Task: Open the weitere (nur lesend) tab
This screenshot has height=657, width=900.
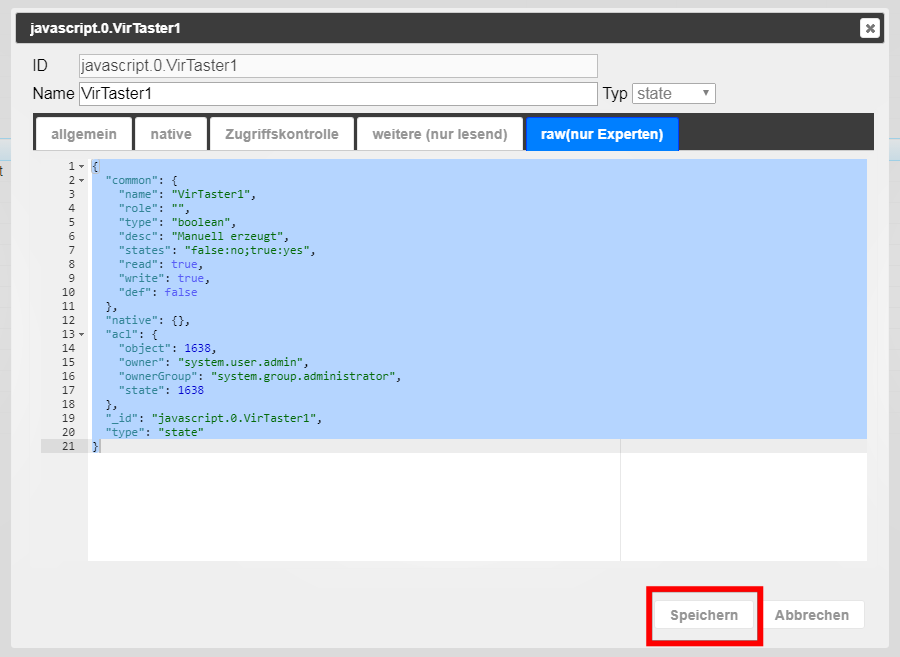Action: click(440, 134)
